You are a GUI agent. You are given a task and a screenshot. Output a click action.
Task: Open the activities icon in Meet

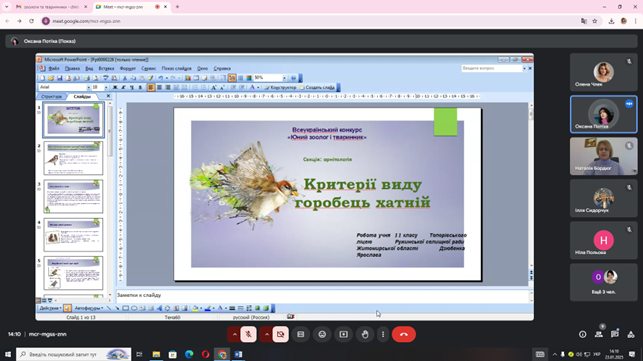pyautogui.click(x=631, y=334)
